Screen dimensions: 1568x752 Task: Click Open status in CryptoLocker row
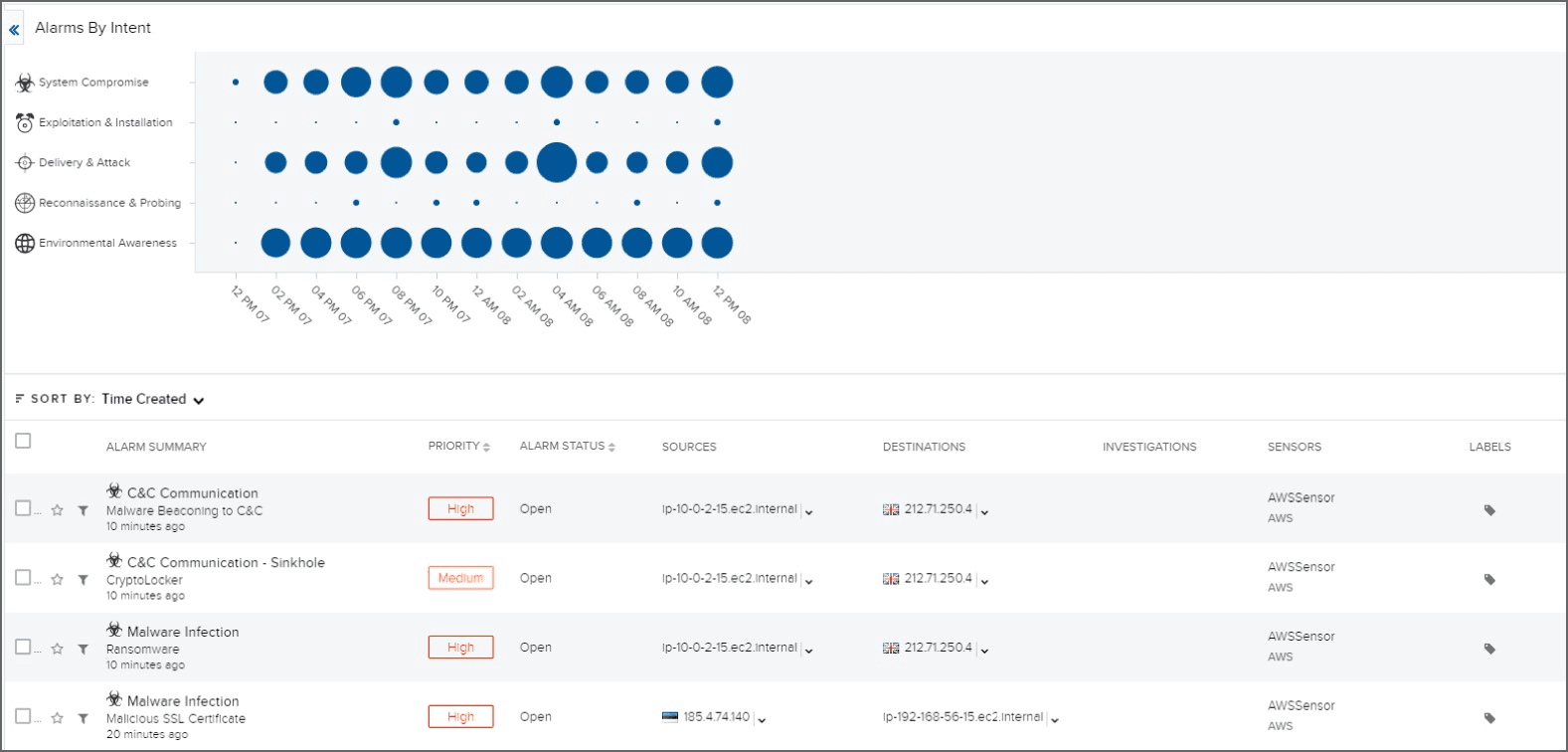[x=535, y=578]
